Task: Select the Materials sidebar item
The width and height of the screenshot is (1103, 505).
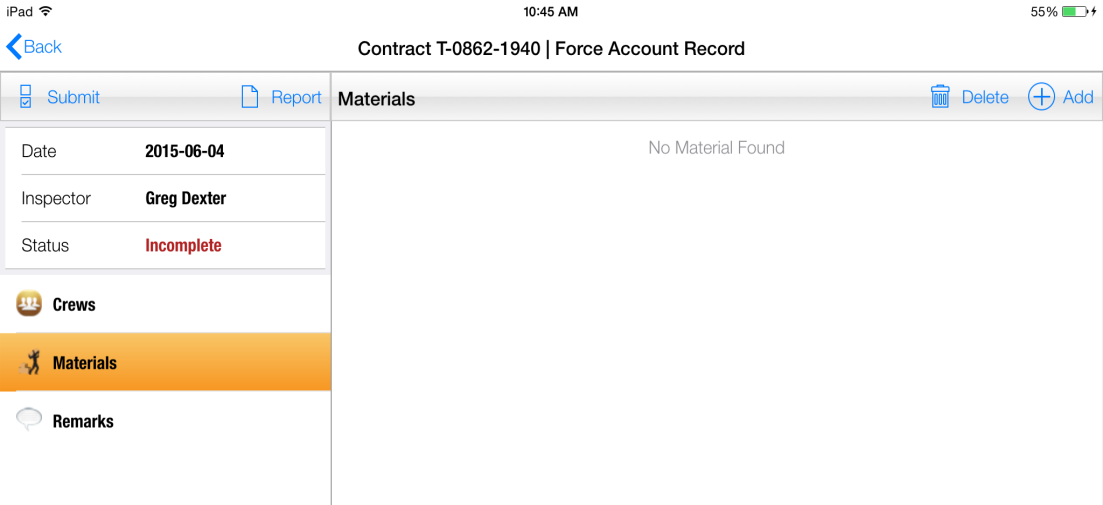Action: 85,363
